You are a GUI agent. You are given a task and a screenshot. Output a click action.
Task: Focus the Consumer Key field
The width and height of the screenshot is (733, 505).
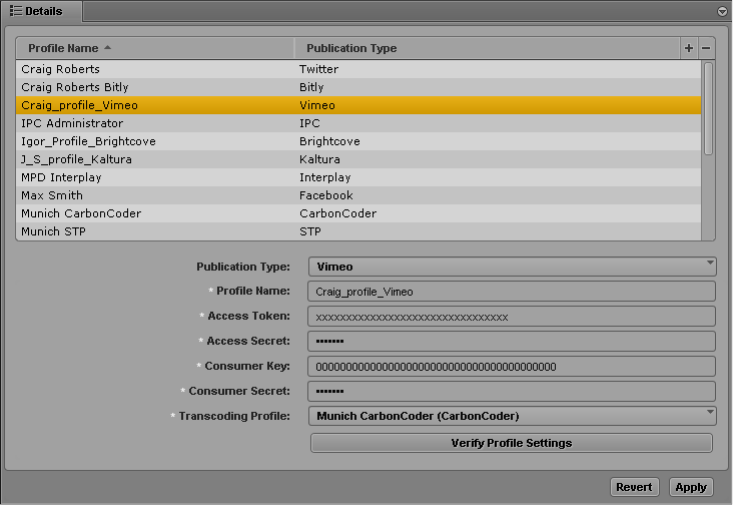[511, 366]
